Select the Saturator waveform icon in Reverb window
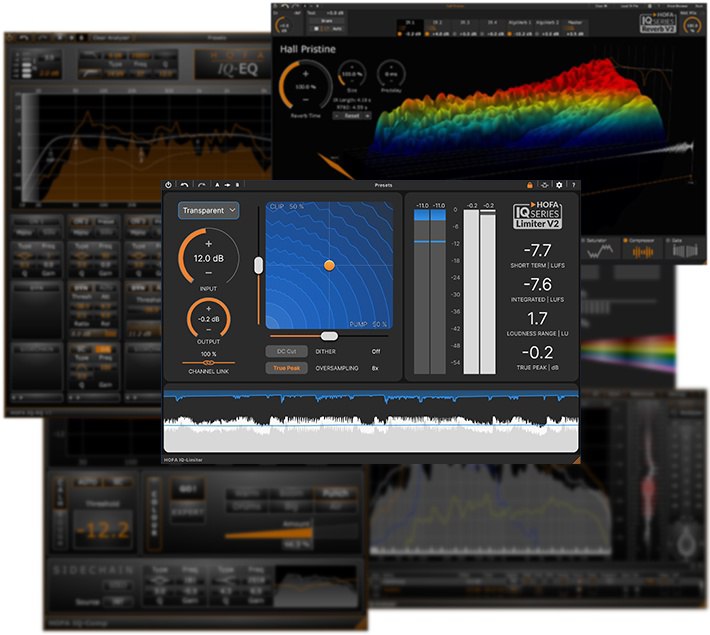710x635 pixels. coord(600,252)
